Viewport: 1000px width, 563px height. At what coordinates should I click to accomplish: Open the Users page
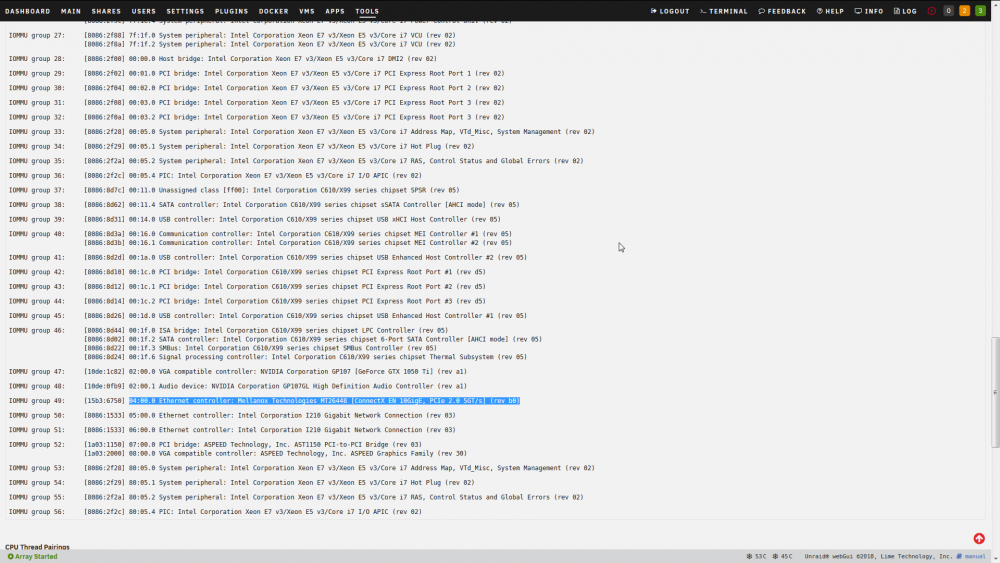143,11
